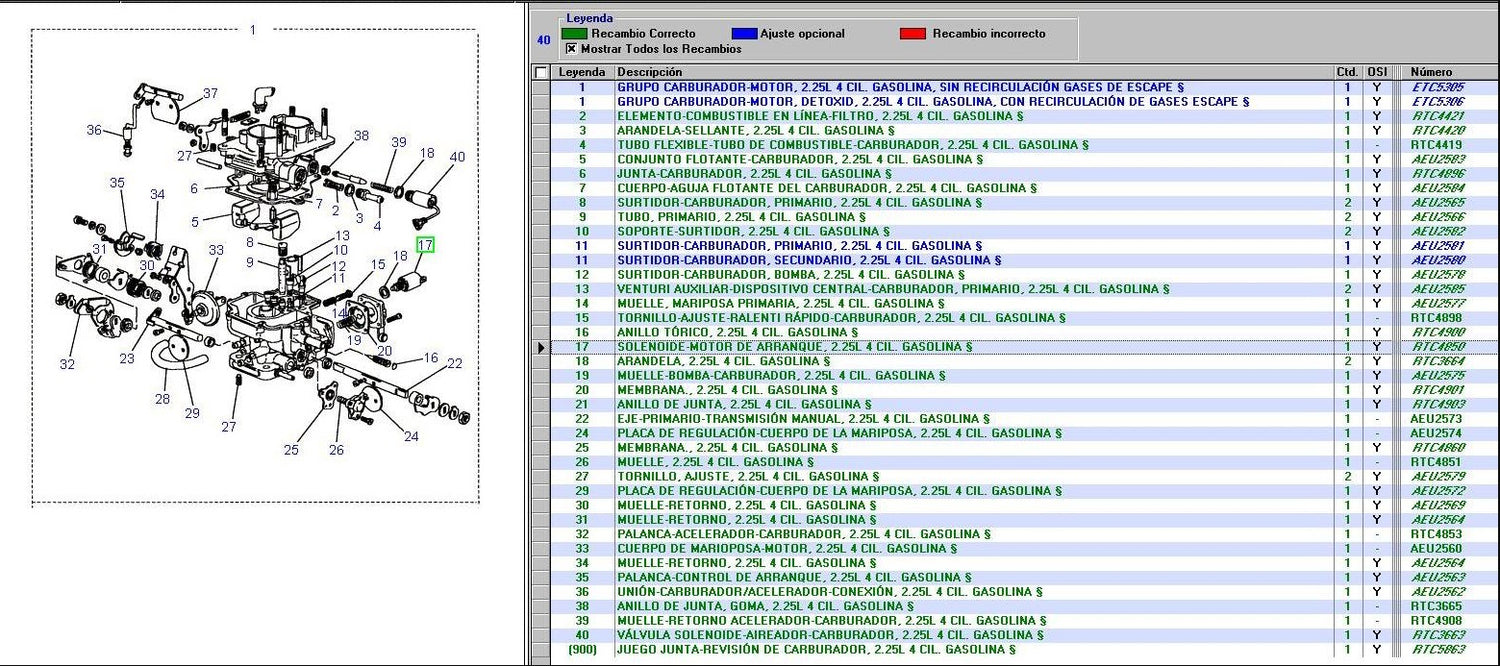This screenshot has height=666, width=1500.
Task: Click callout 29 in the diagram
Action: click(x=192, y=413)
